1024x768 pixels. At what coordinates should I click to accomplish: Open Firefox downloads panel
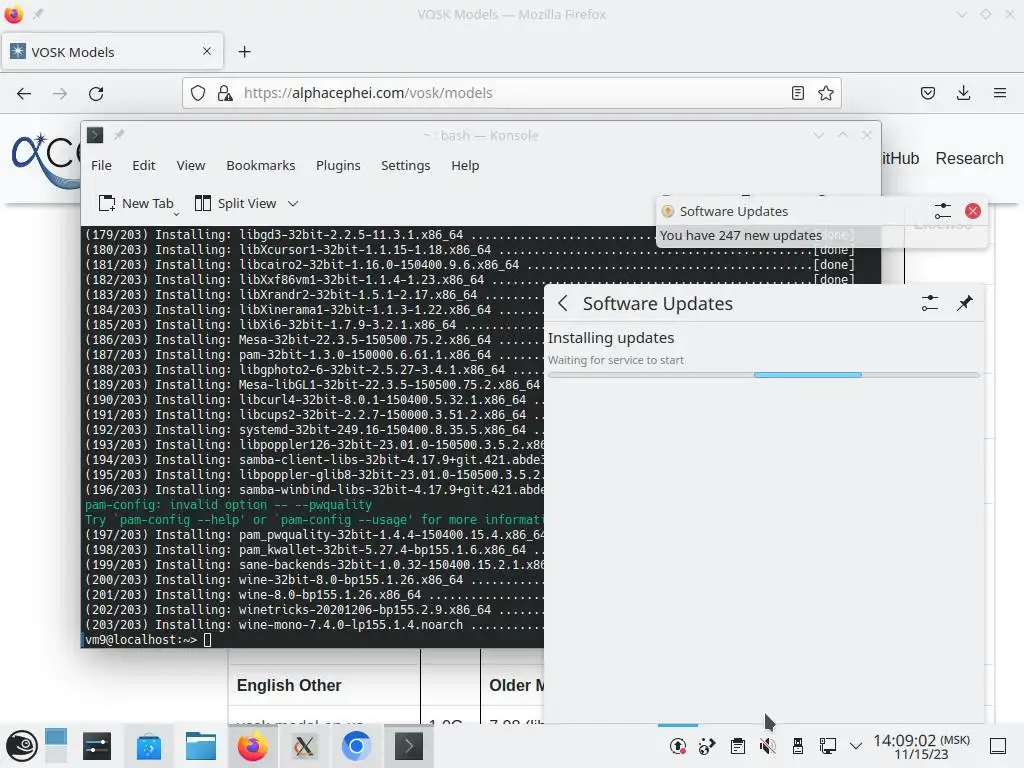click(963, 93)
